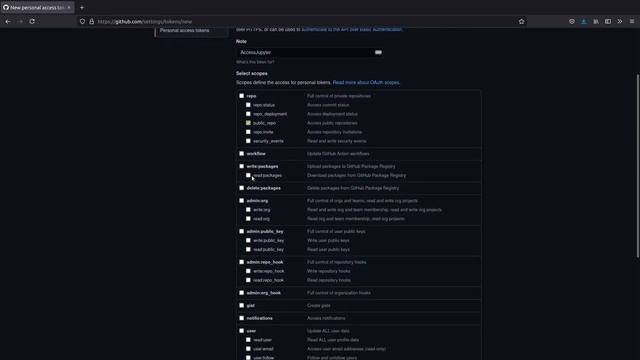
Task: Check the read:org checkbox
Action: click(248, 218)
